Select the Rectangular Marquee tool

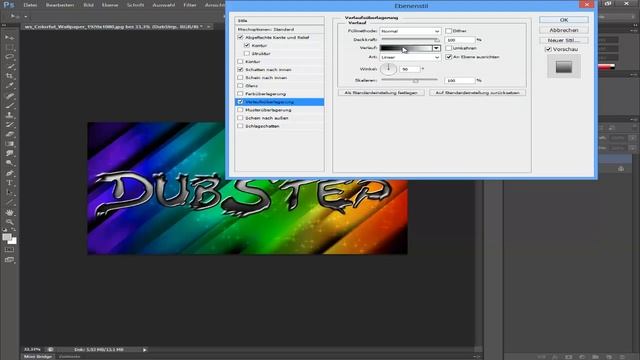[x=9, y=47]
